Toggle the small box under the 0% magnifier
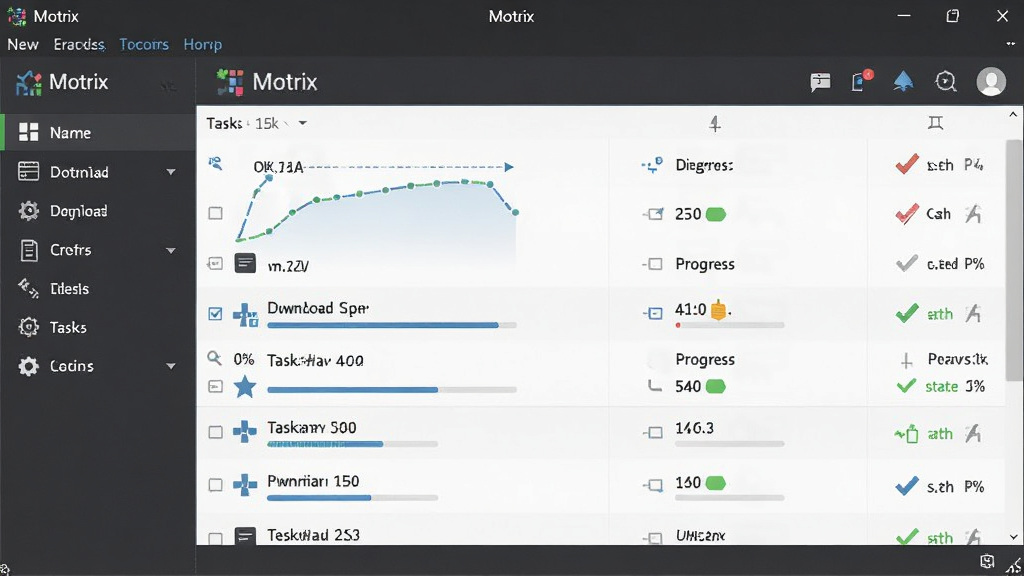Screen dimensions: 1024x576 (215, 387)
